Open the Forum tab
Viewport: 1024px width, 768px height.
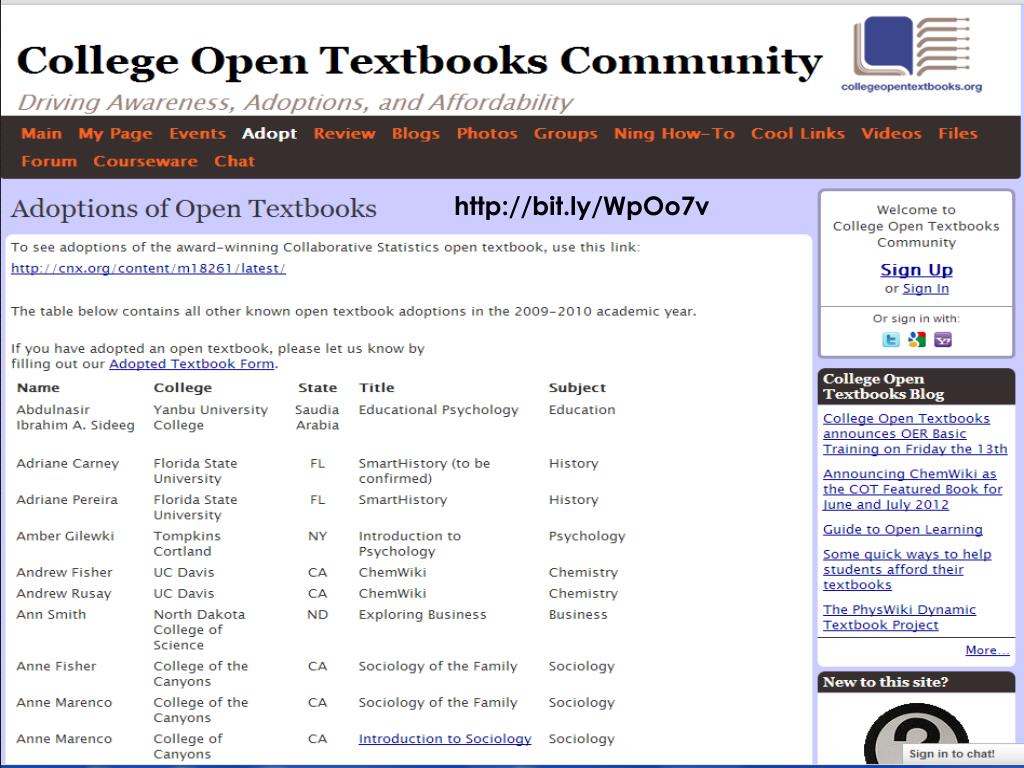(x=49, y=161)
